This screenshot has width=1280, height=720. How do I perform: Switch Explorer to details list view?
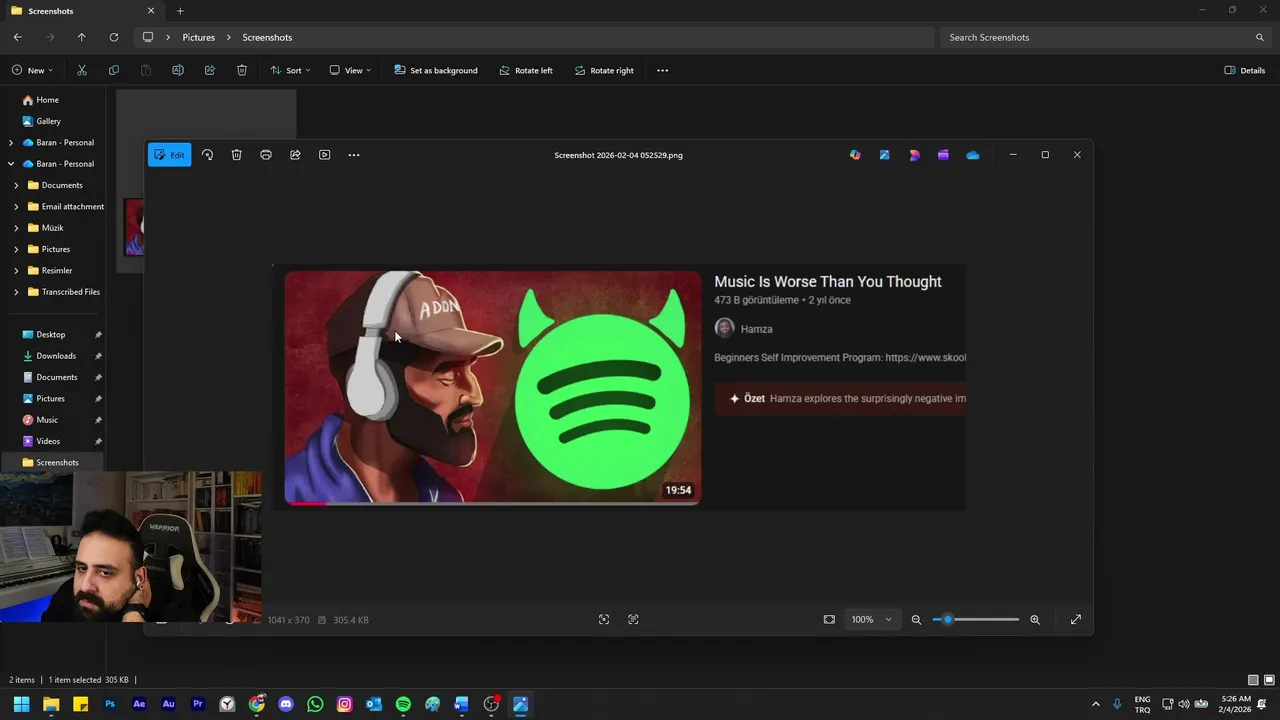(1253, 680)
